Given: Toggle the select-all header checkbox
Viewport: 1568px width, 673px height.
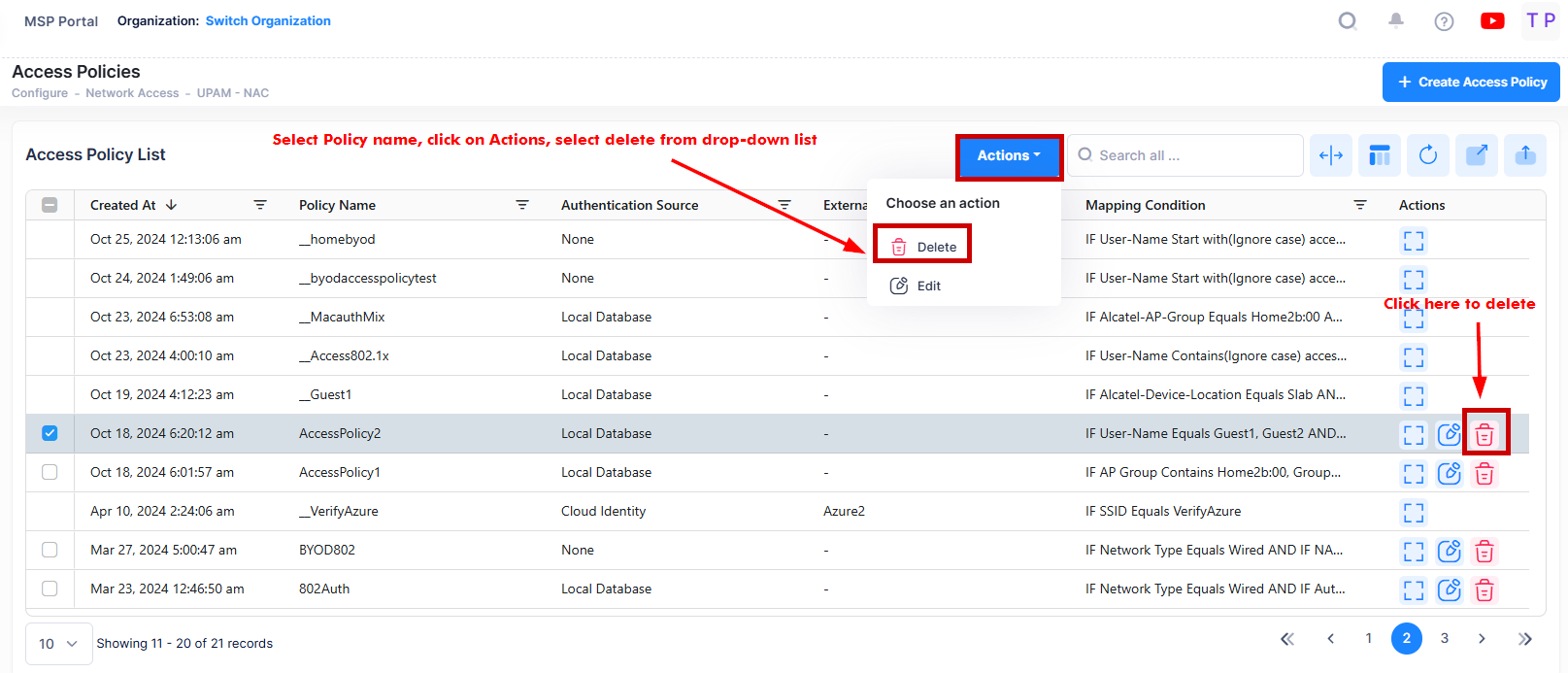Looking at the screenshot, I should coord(50,205).
